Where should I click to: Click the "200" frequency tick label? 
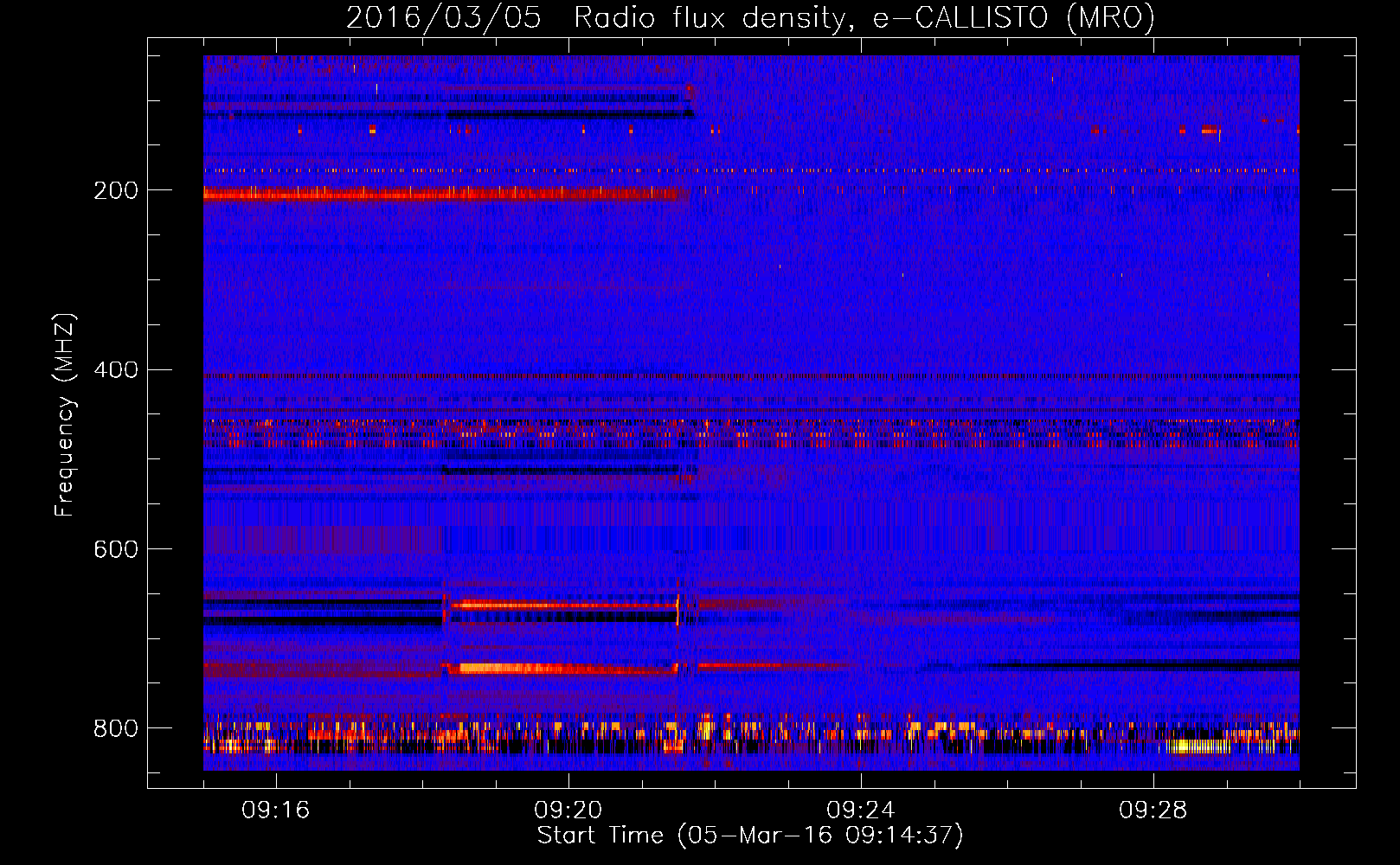[116, 190]
